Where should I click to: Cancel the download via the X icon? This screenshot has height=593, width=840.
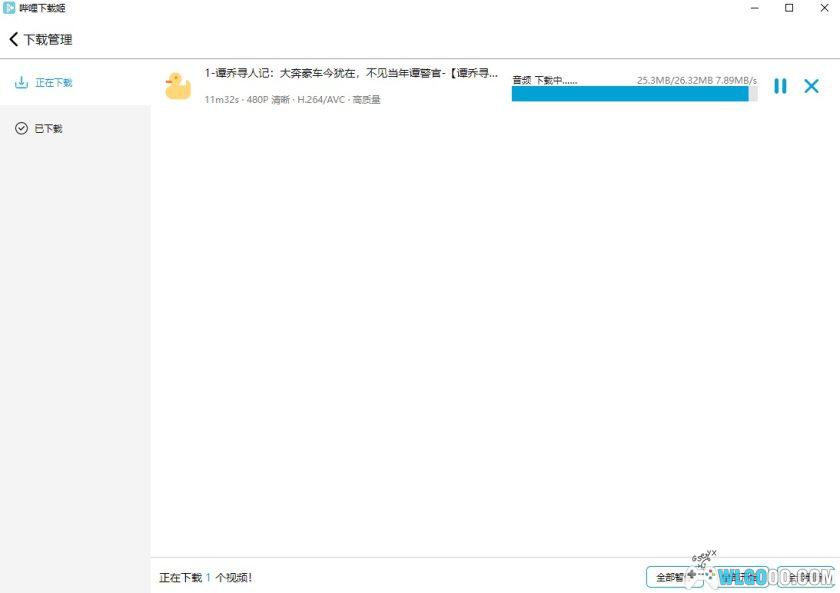811,86
